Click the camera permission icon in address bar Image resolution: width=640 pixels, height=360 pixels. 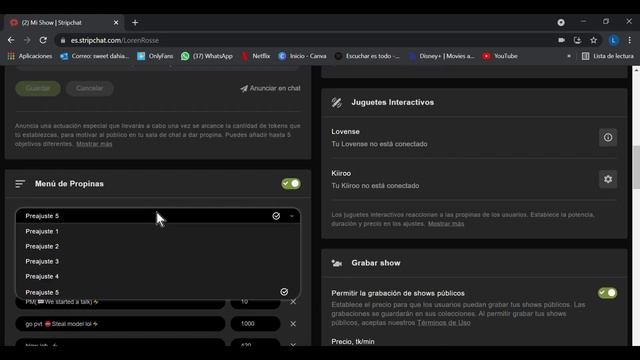[562, 40]
